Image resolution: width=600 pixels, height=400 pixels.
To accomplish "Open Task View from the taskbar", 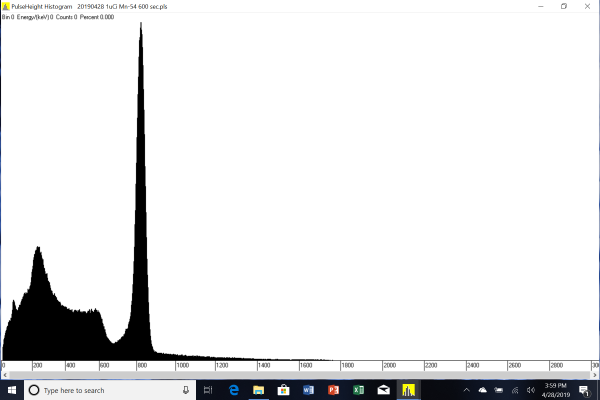I will pos(208,389).
